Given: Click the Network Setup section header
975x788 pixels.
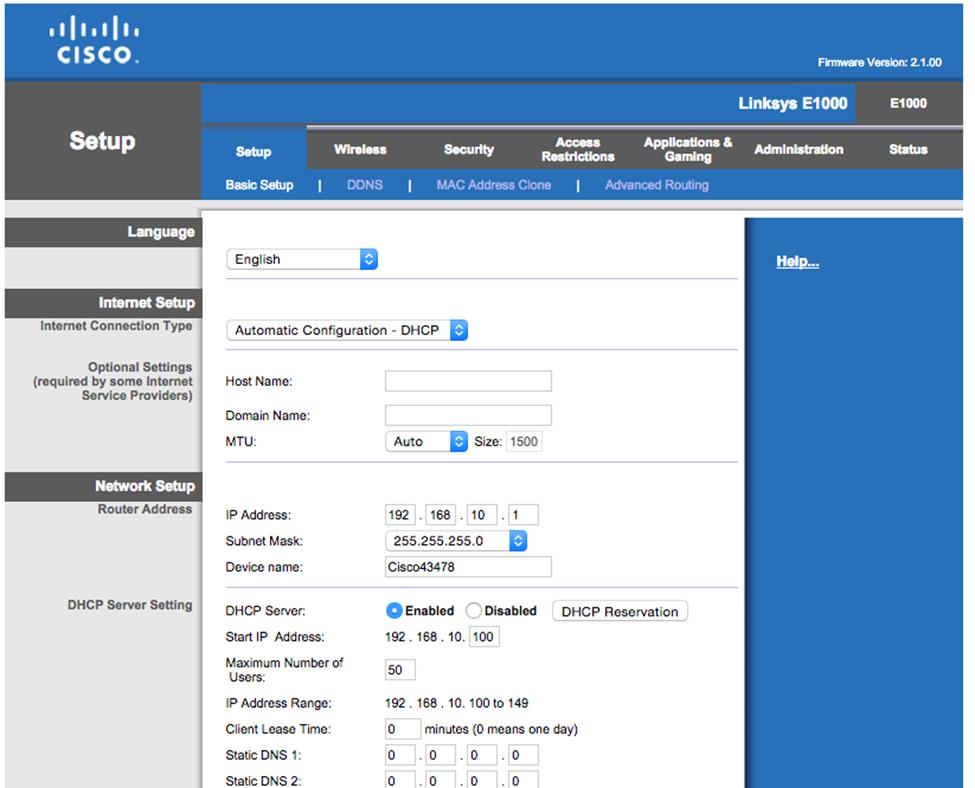Looking at the screenshot, I should click(x=103, y=486).
